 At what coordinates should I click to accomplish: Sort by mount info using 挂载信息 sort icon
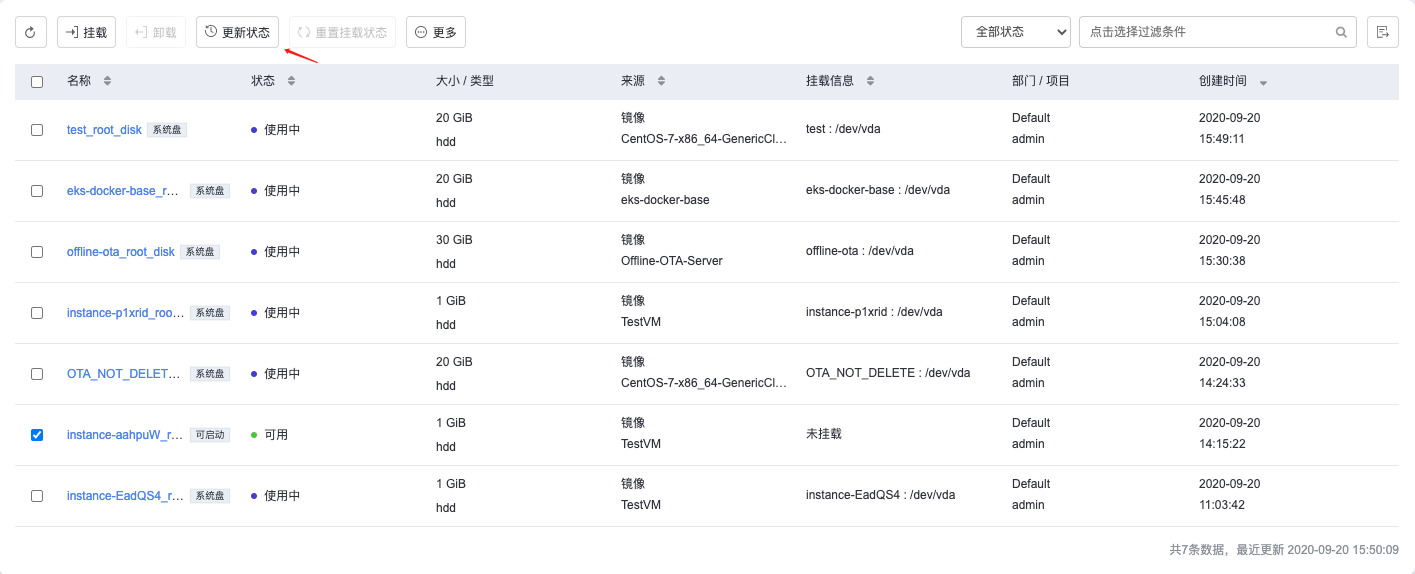(x=870, y=81)
